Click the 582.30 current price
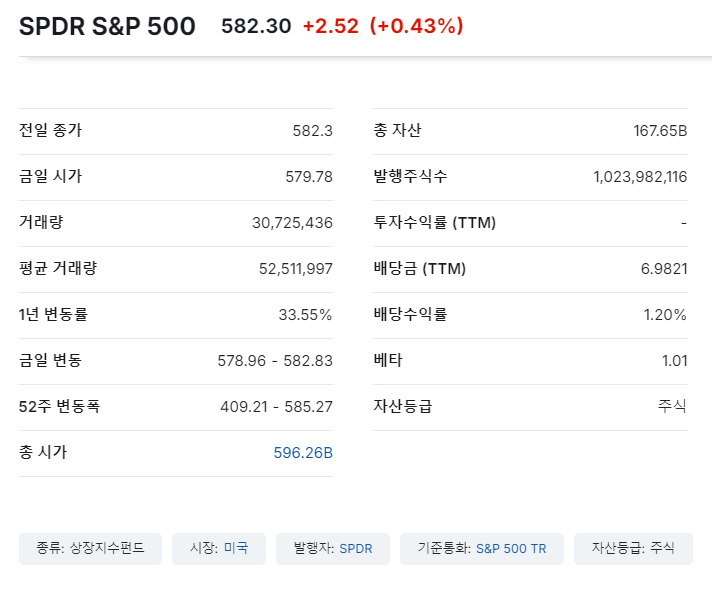712x590 pixels. [256, 27]
